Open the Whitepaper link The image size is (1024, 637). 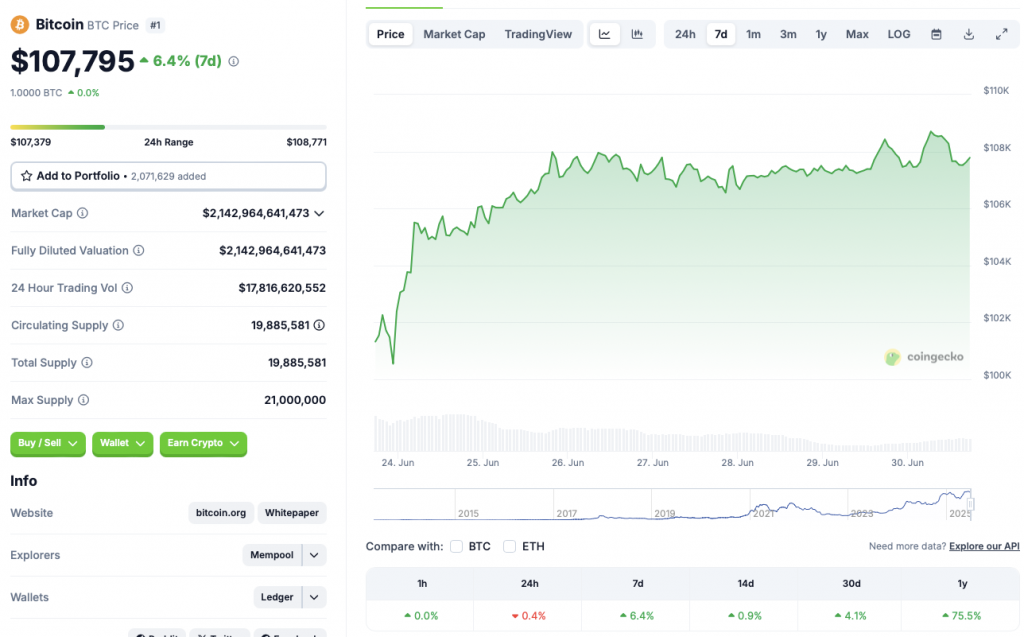click(x=292, y=513)
